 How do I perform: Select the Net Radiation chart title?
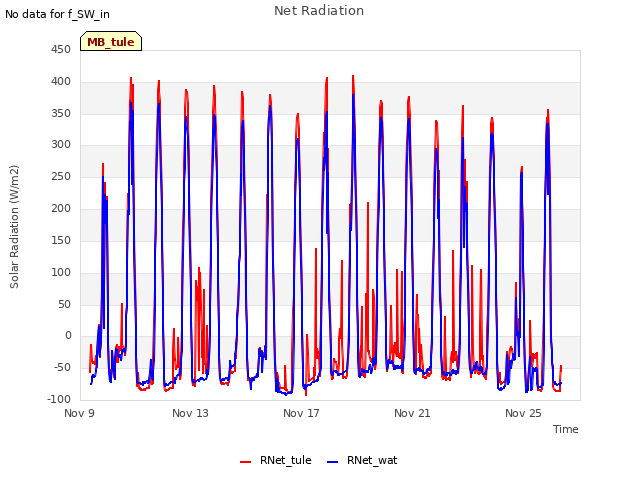coord(319,11)
